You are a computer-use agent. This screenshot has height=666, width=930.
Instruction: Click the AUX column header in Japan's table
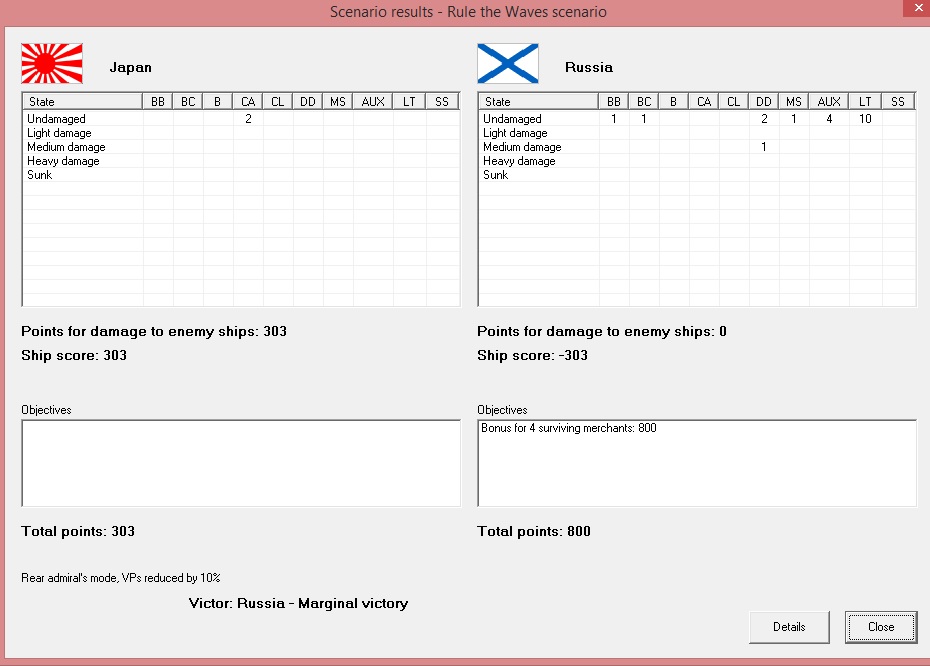point(373,101)
